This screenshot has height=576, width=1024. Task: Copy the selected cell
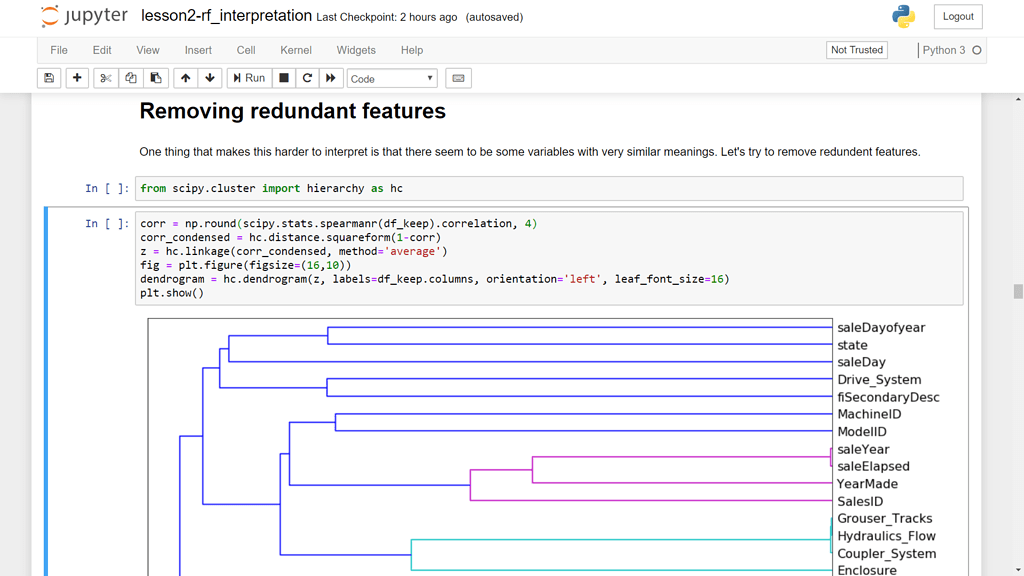pyautogui.click(x=133, y=77)
